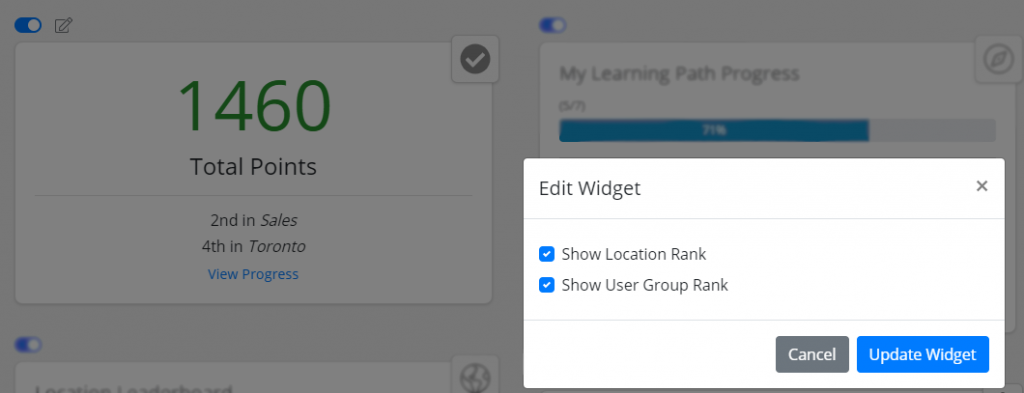
Task: Toggle the switch above the Location Leaderboard widget
Action: coord(28,344)
